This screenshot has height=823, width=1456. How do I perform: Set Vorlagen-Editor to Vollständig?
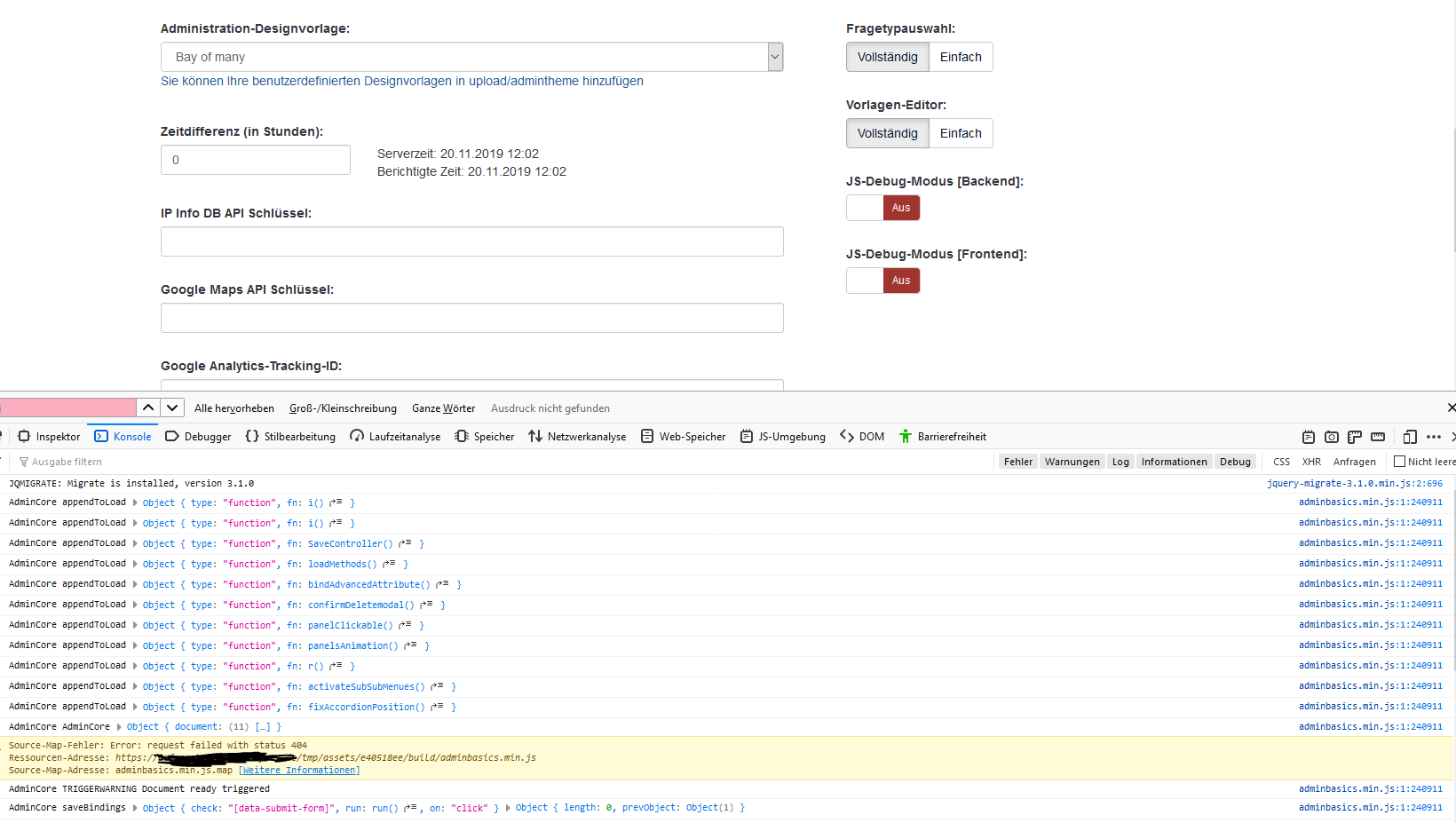888,133
